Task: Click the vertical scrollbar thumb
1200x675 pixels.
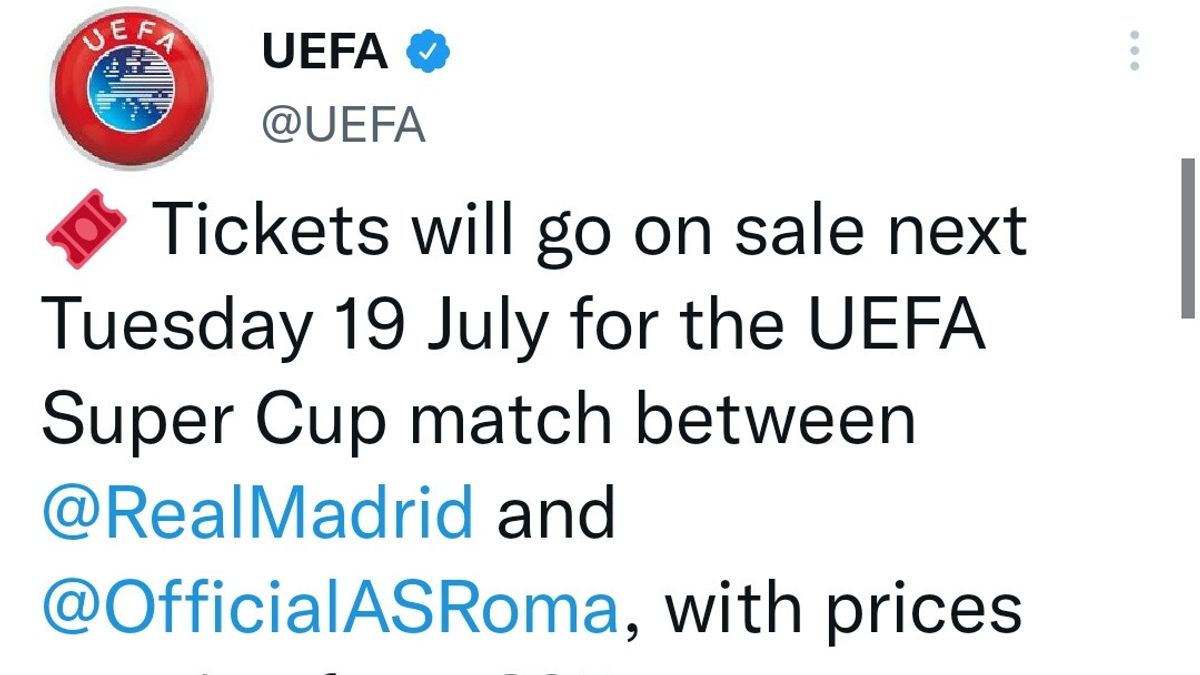Action: tap(1188, 238)
